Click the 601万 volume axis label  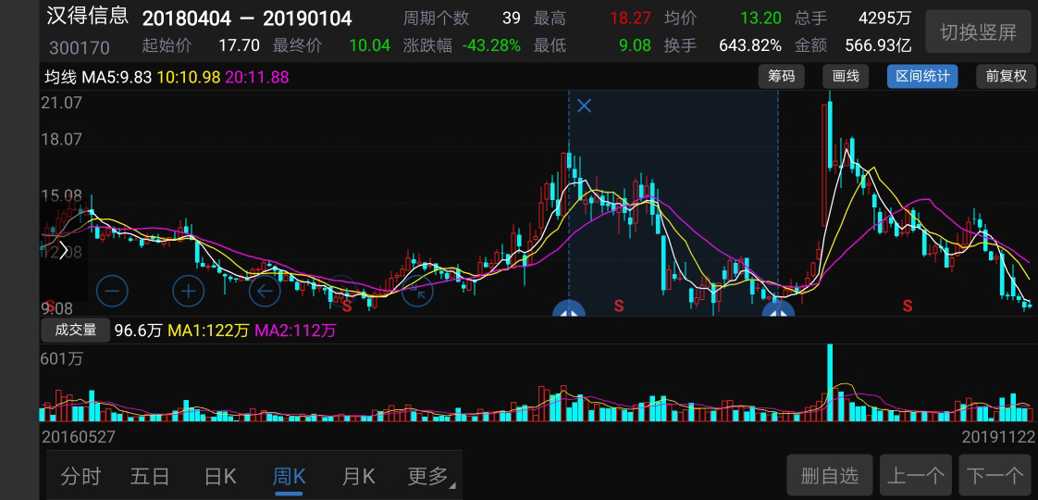pyautogui.click(x=62, y=360)
